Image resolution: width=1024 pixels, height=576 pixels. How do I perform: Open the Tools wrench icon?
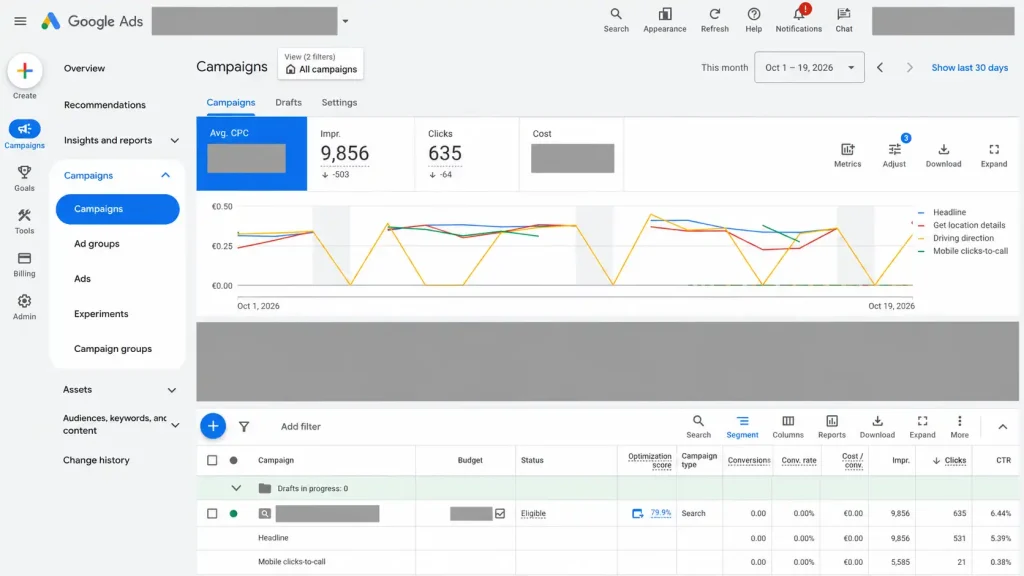24,216
